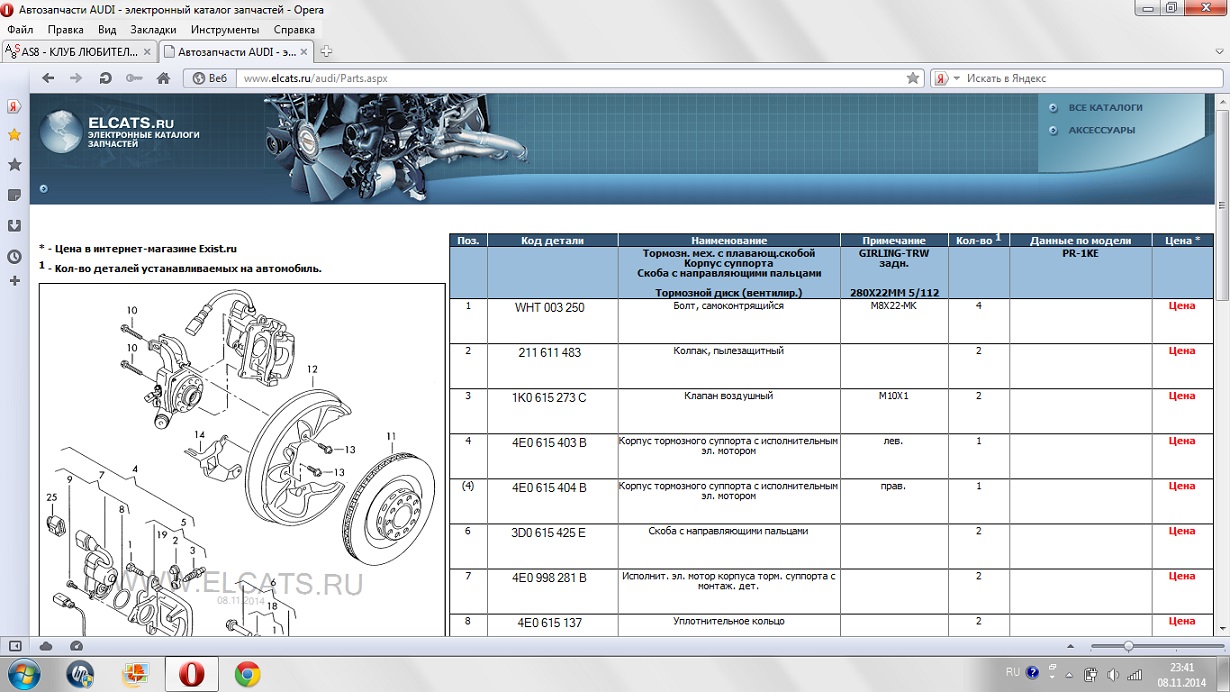Expand the Yandex search engine dropdown
This screenshot has width=1230, height=692.
point(956,78)
